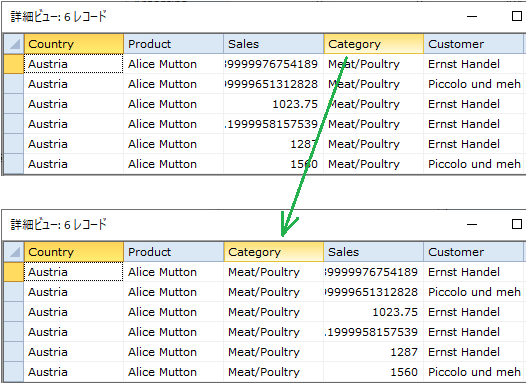This screenshot has width=526, height=384.
Task: Select Piccolo und meh in 9999651312828 row, top window
Action: (474, 84)
